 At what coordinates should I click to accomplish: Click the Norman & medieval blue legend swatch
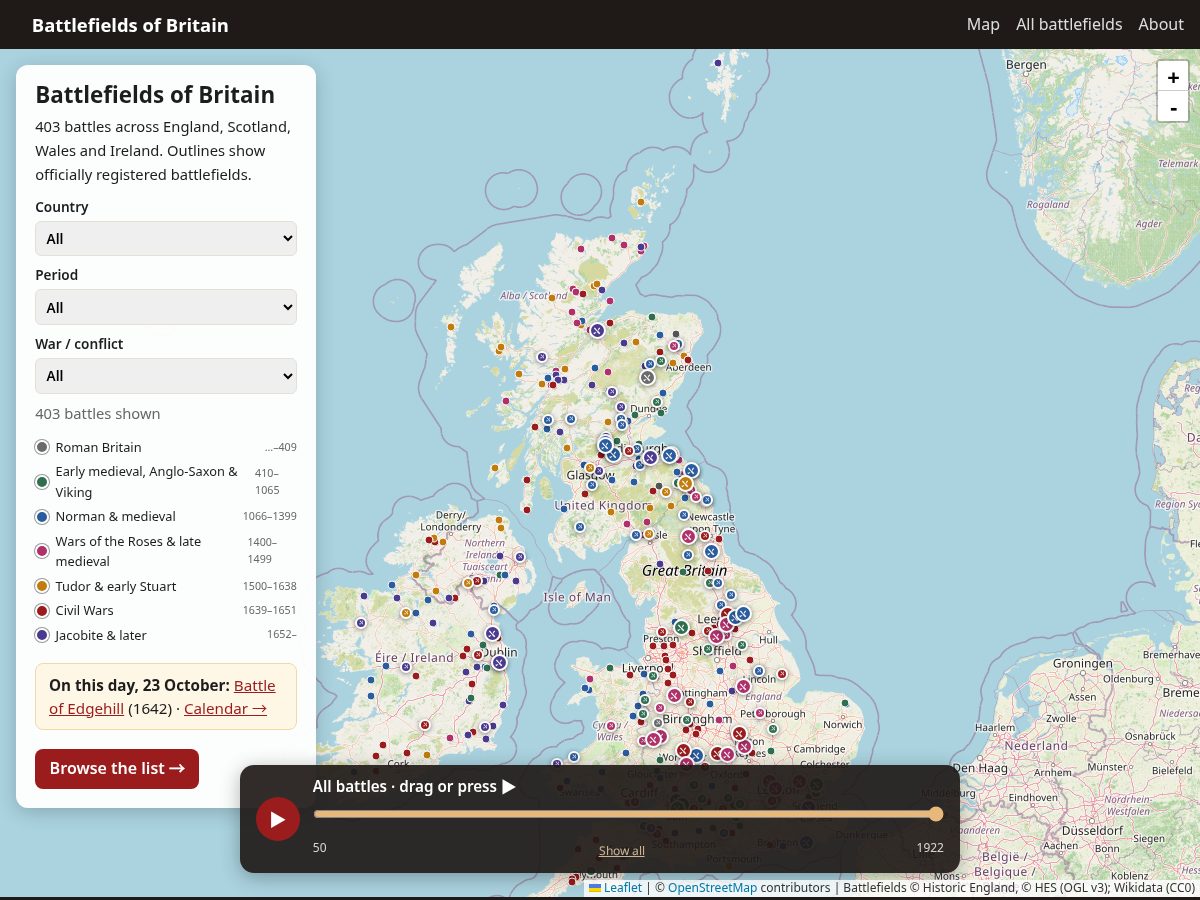point(42,516)
